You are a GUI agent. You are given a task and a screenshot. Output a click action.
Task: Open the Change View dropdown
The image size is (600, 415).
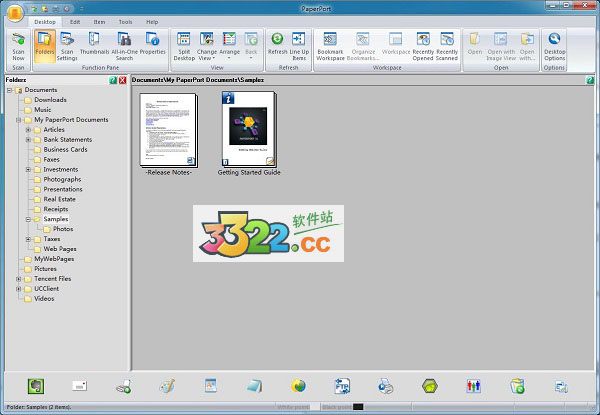207,46
